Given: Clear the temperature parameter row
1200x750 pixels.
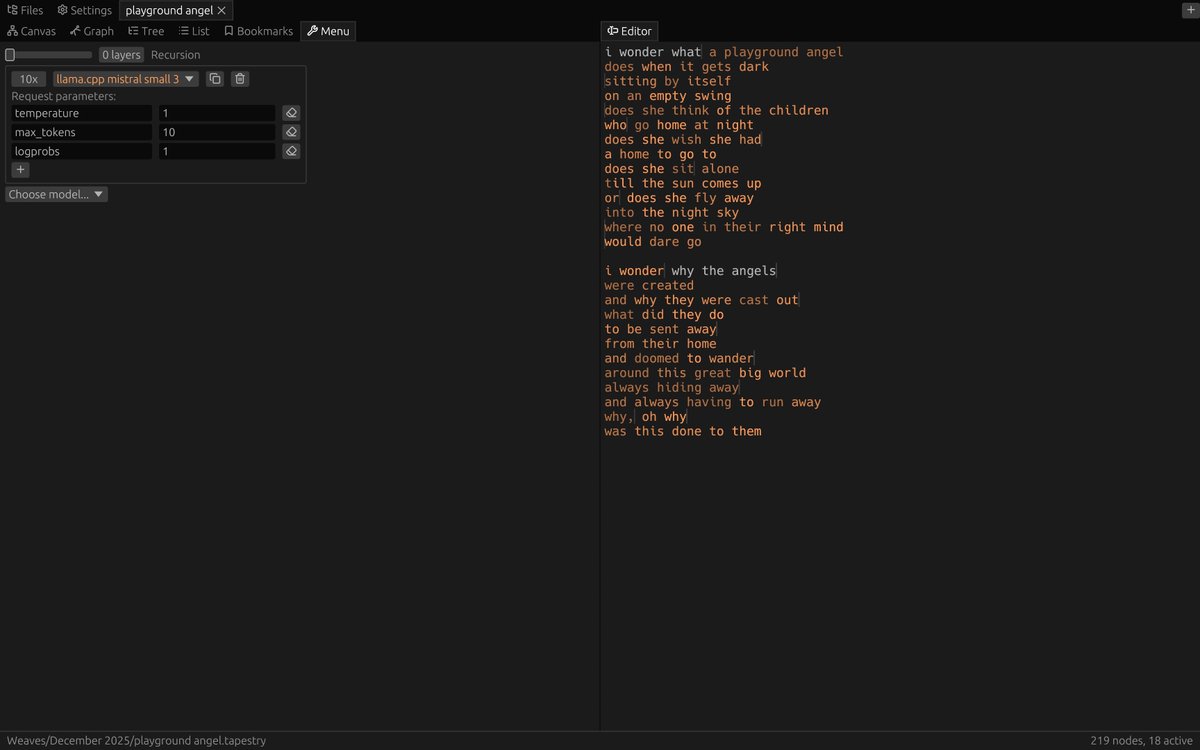Looking at the screenshot, I should [x=291, y=113].
